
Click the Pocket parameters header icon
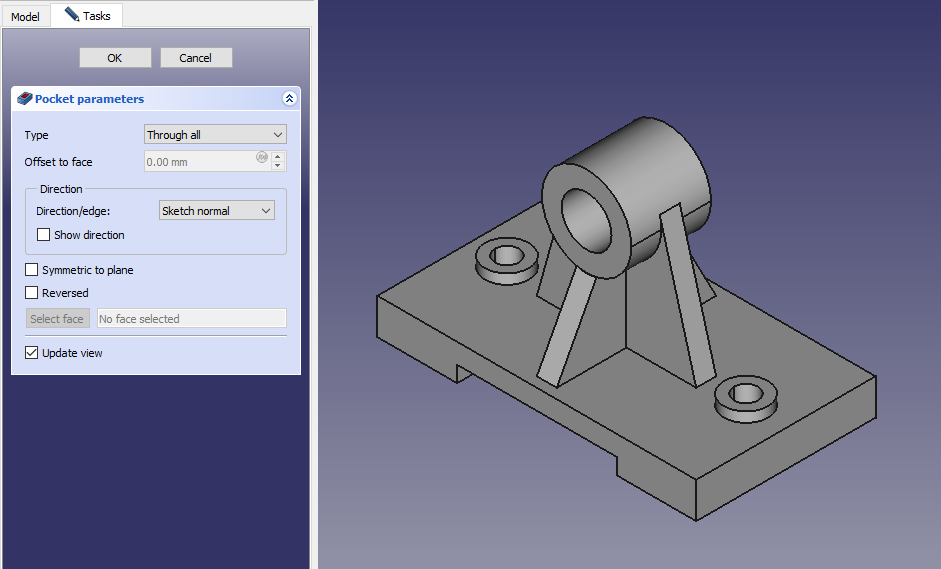[25, 99]
